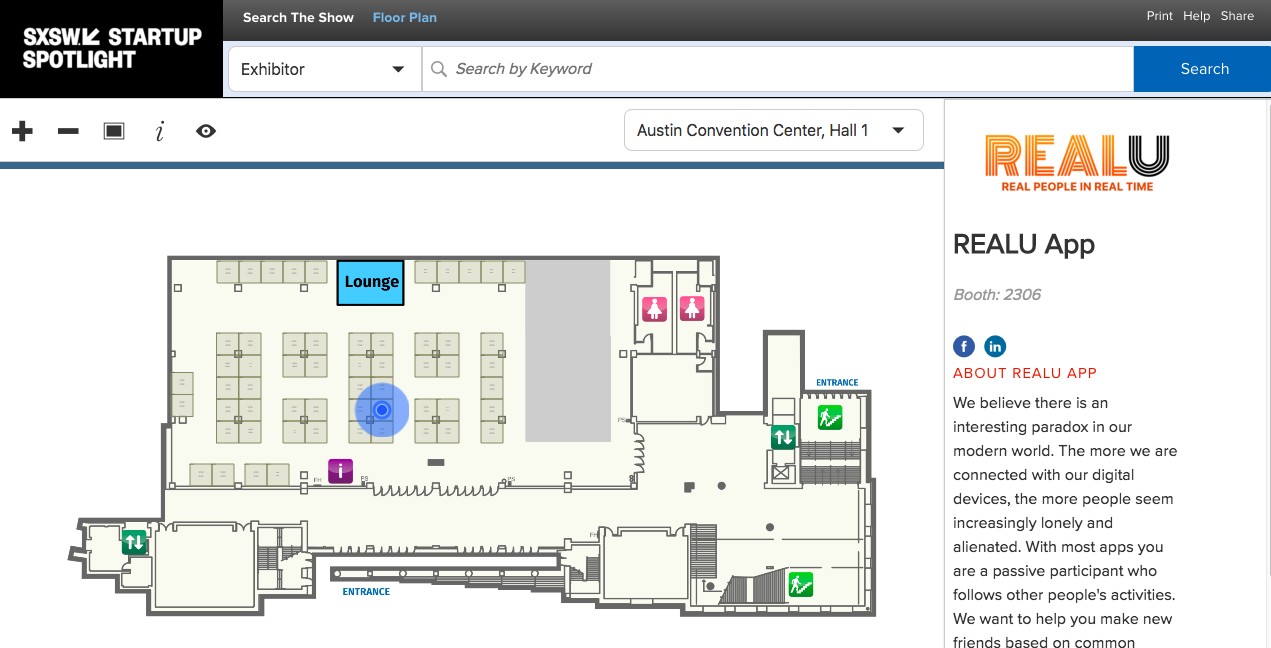Click Print in the top bar
Viewport: 1271px width, 648px height.
[1160, 16]
